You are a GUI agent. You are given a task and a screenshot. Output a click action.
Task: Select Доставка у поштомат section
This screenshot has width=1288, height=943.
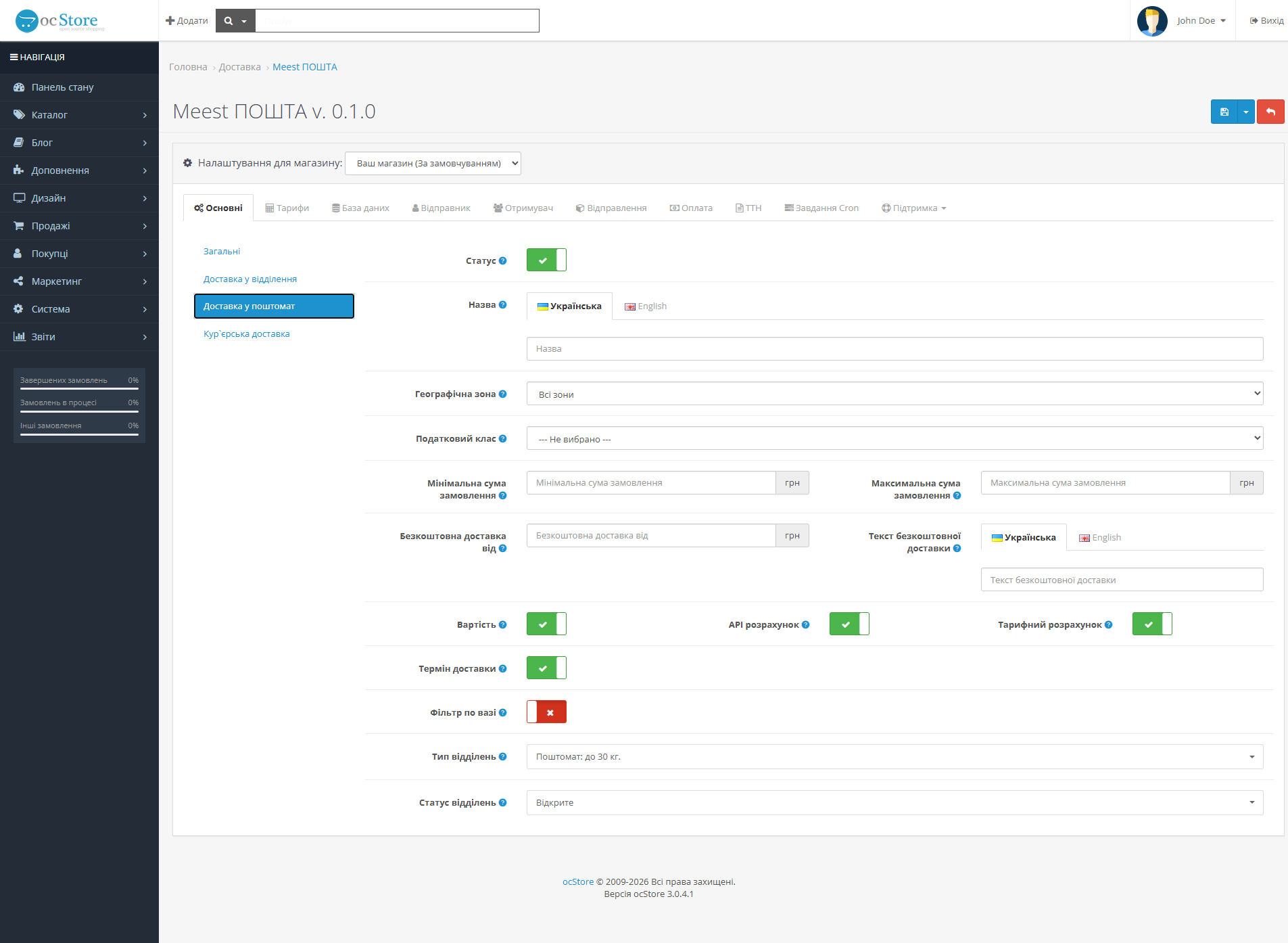274,306
